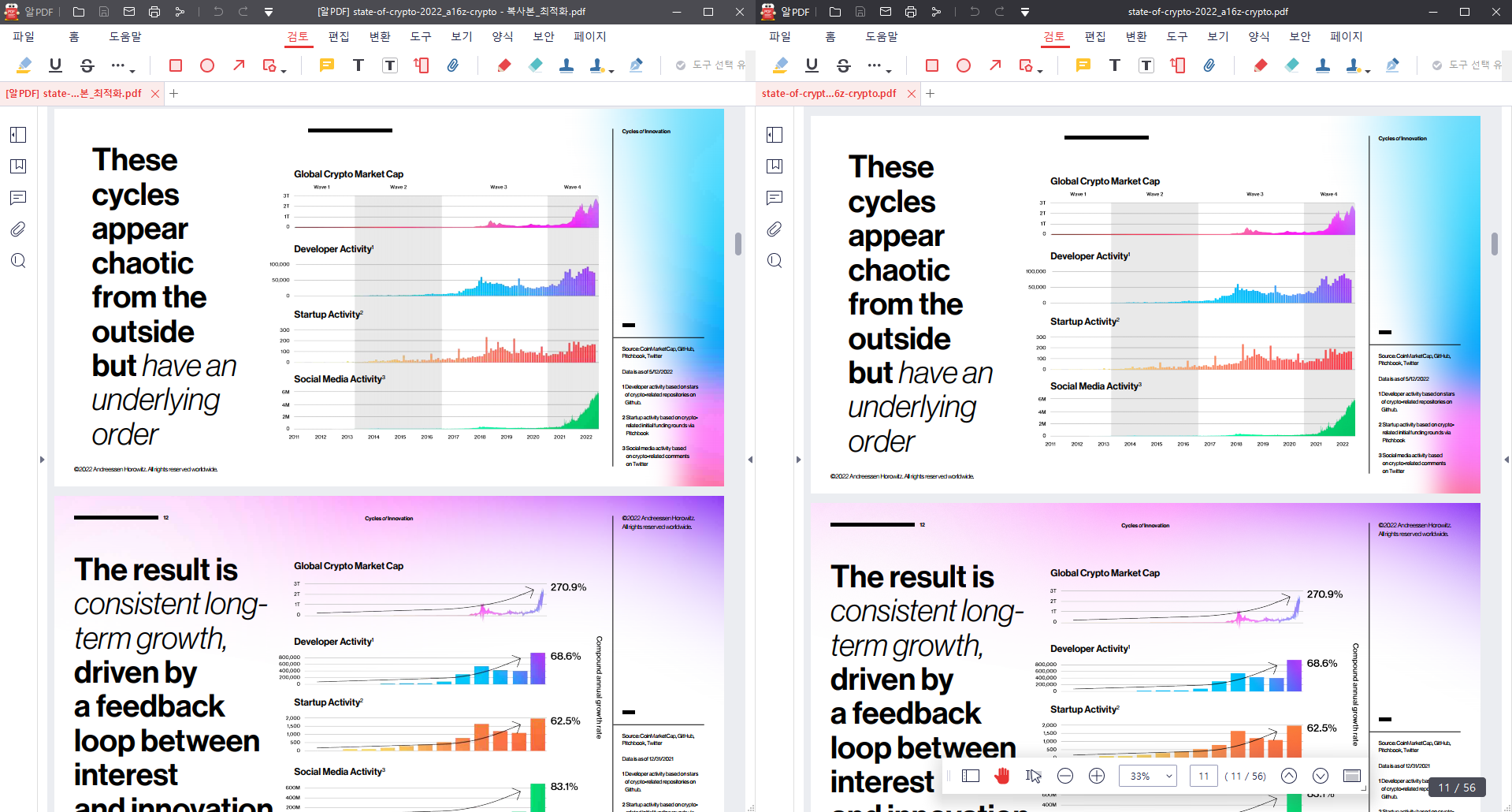The width and height of the screenshot is (1512, 812).
Task: Toggle the 도구 선택 유지 checkbox in left window
Action: (681, 65)
